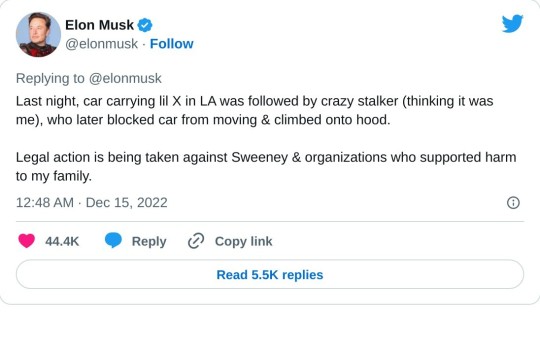Viewport: 540px width, 362px height.
Task: Click the empty area below the tweet card
Action: pos(270,334)
